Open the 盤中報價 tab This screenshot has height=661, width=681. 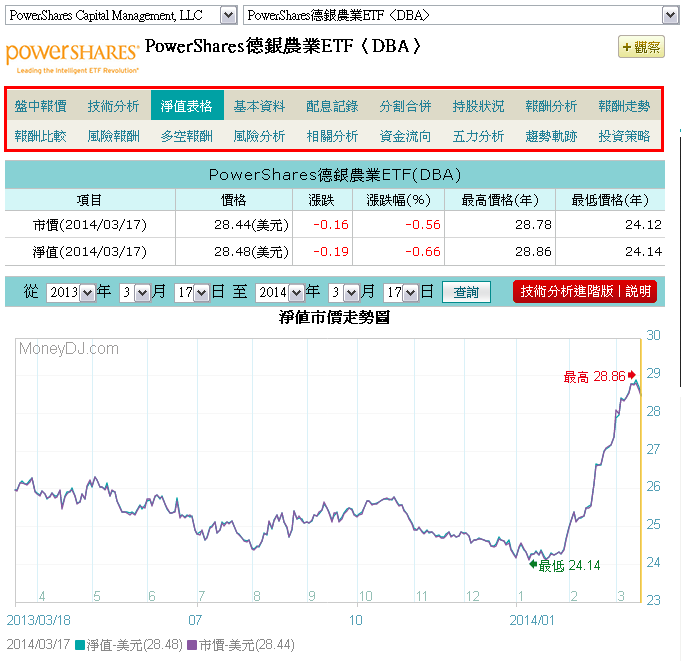41,106
